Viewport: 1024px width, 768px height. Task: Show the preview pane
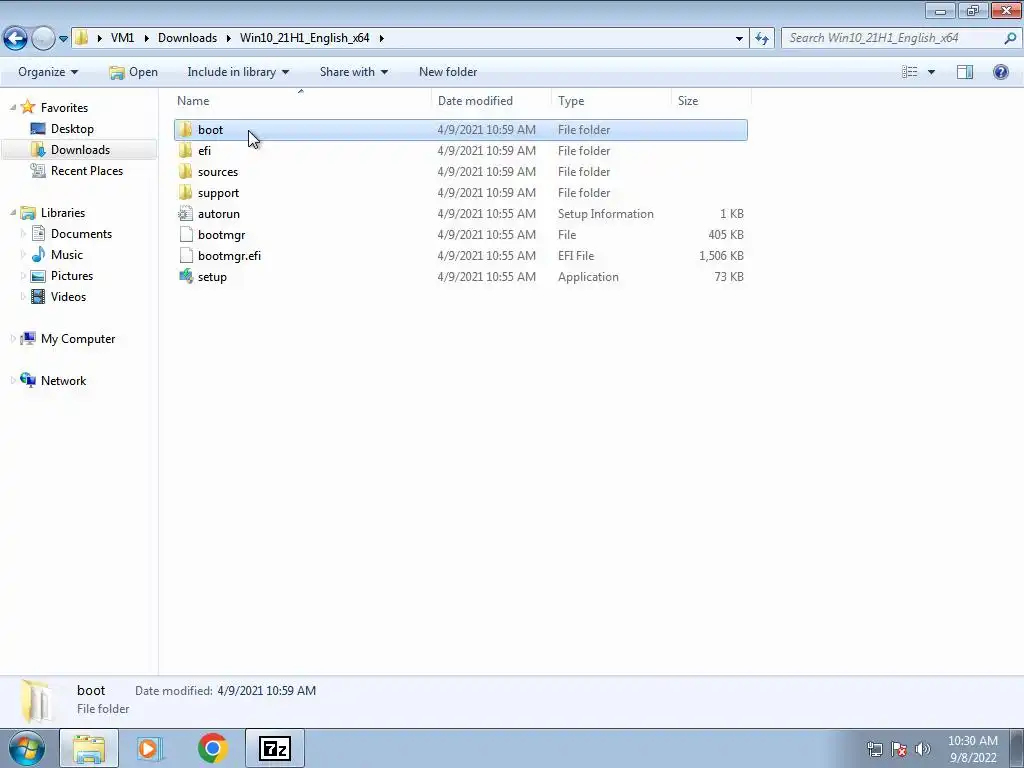pos(965,72)
